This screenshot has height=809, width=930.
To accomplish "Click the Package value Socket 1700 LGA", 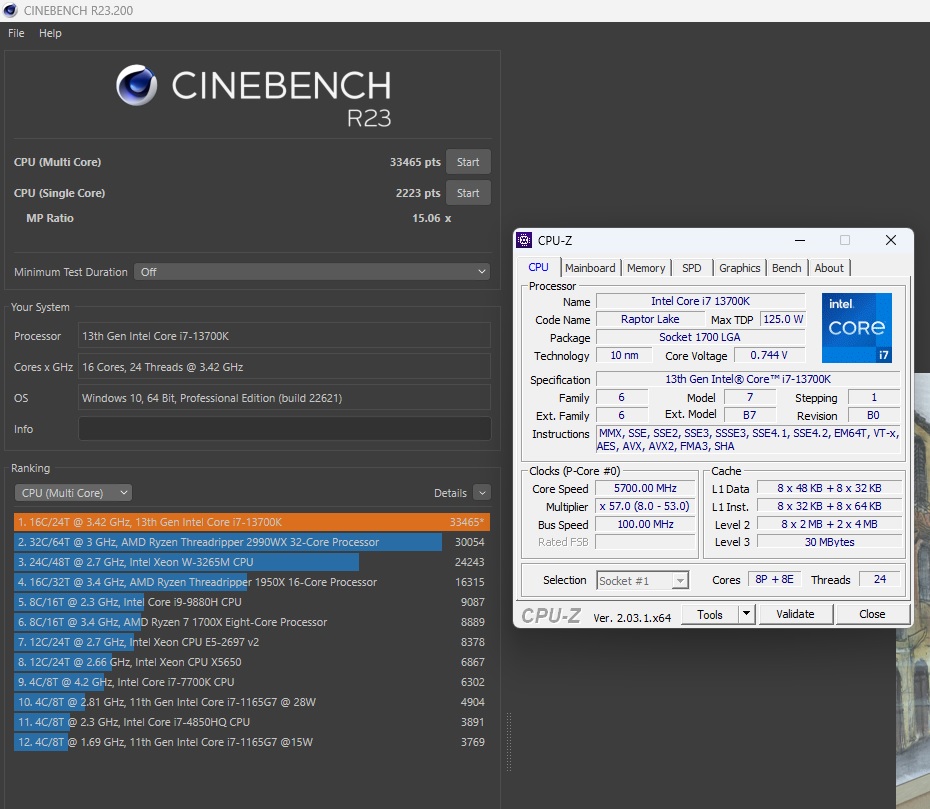I will click(x=700, y=337).
